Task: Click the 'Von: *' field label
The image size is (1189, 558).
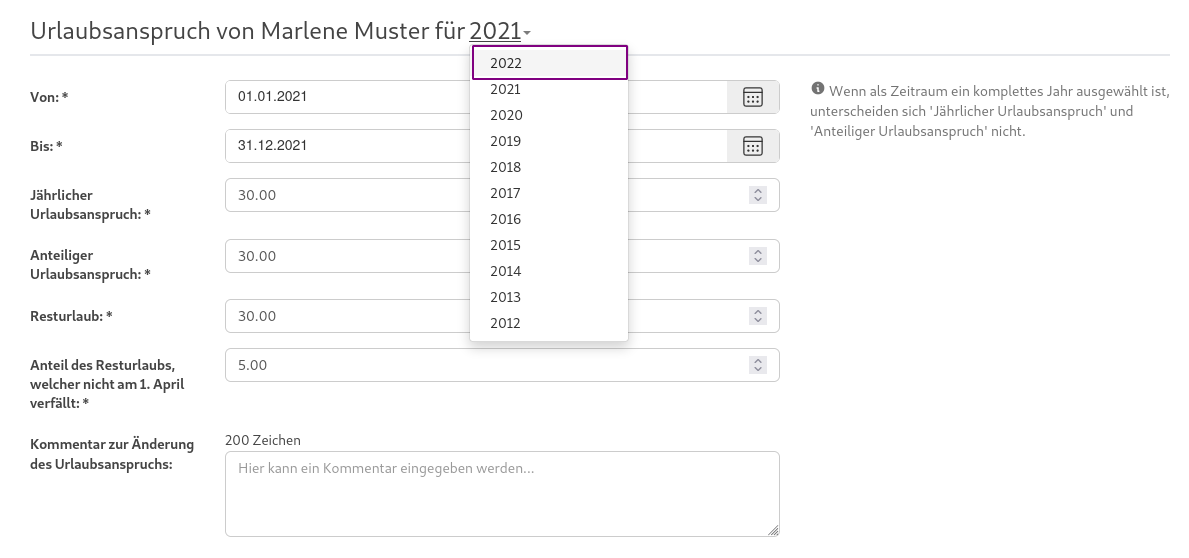Action: click(49, 97)
